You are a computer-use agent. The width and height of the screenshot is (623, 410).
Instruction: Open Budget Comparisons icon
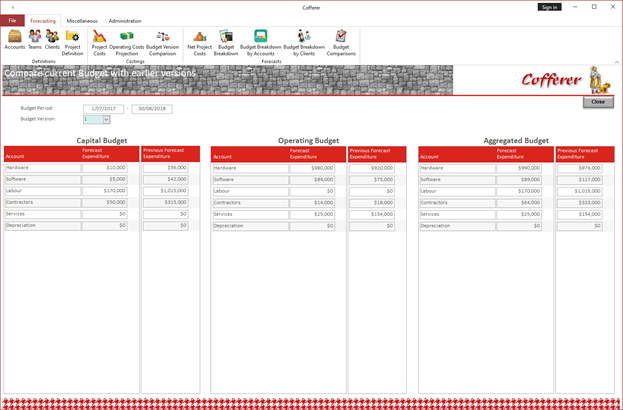tap(341, 43)
